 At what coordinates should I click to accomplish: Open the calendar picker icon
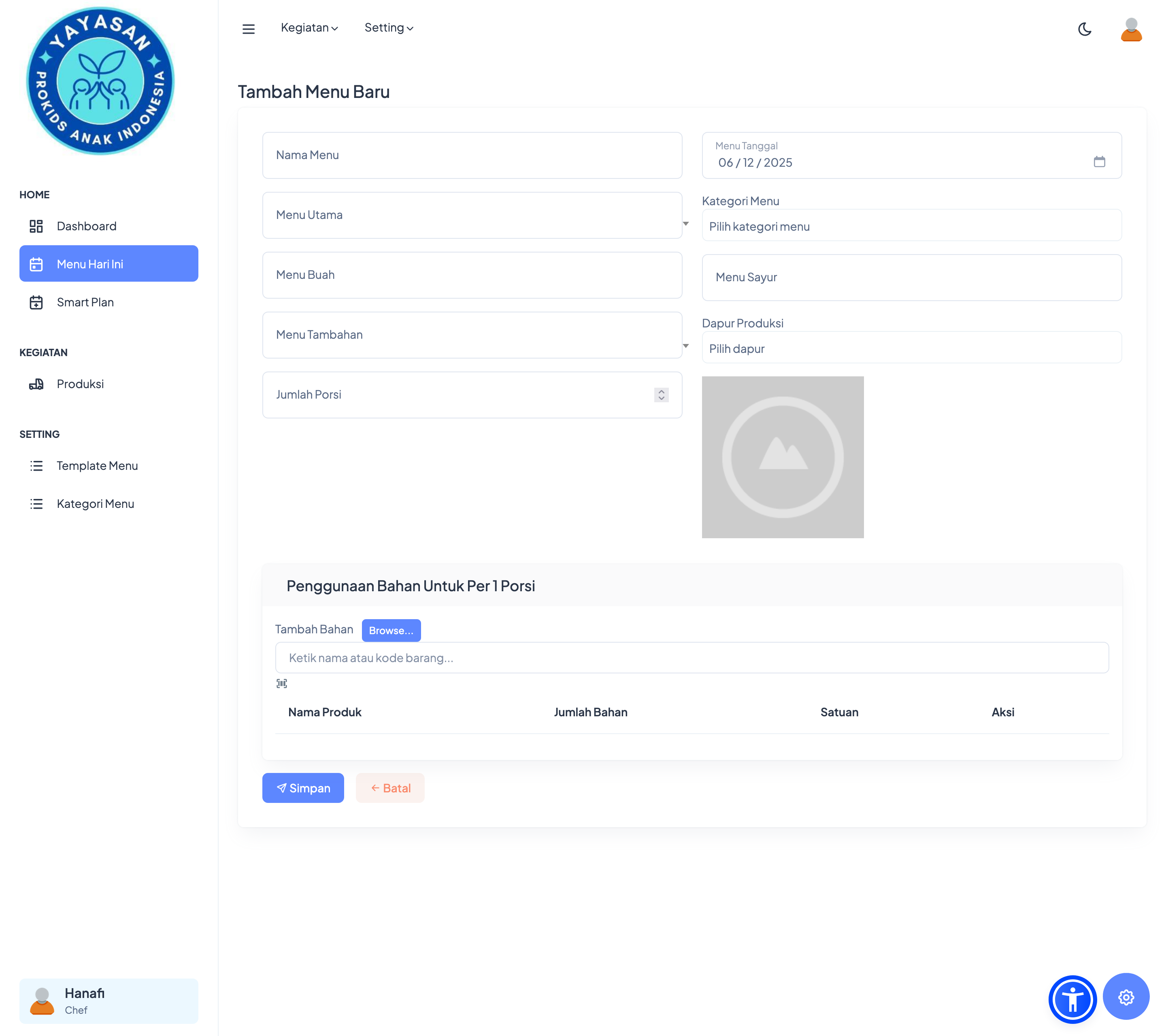pyautogui.click(x=1099, y=162)
